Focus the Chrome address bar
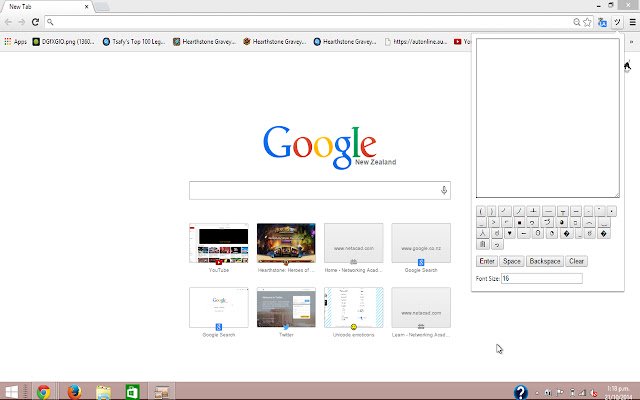The width and height of the screenshot is (640, 400). pyautogui.click(x=310, y=22)
